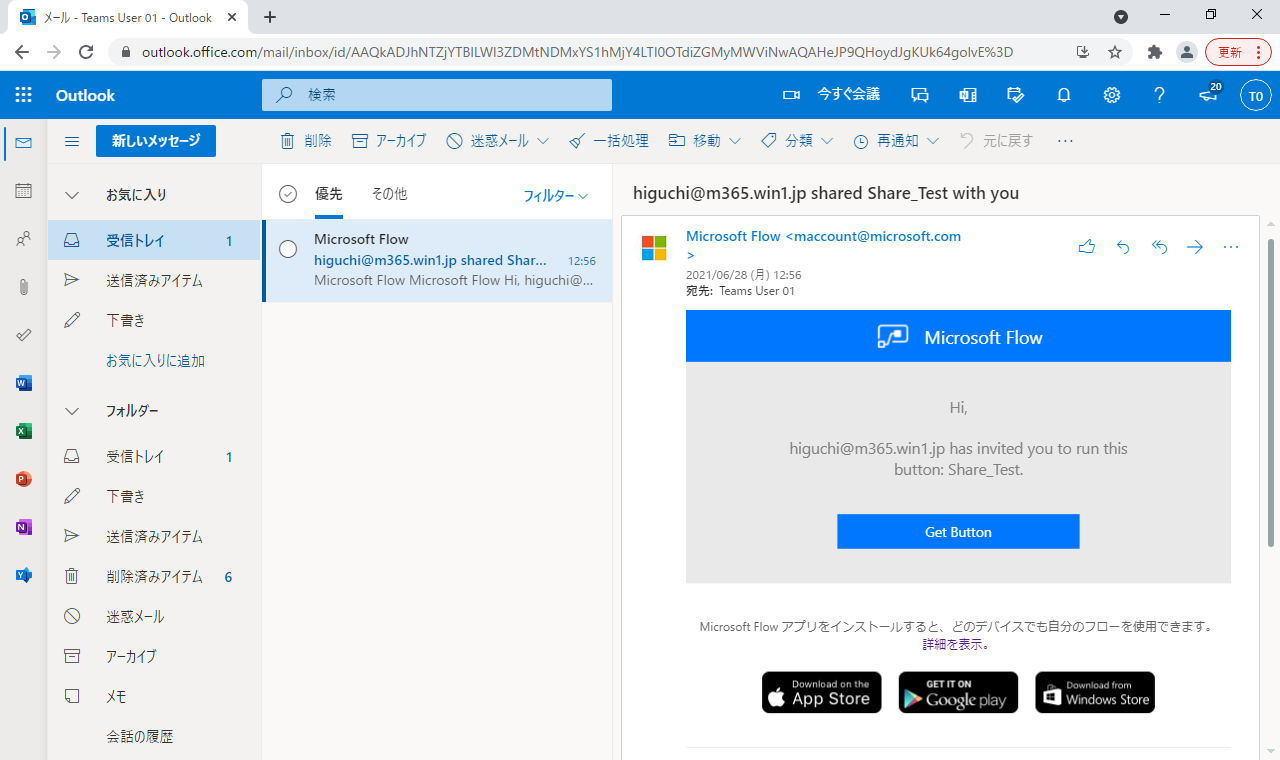Image resolution: width=1280 pixels, height=760 pixels.
Task: Click the 詳細を表示 link
Action: 957,645
